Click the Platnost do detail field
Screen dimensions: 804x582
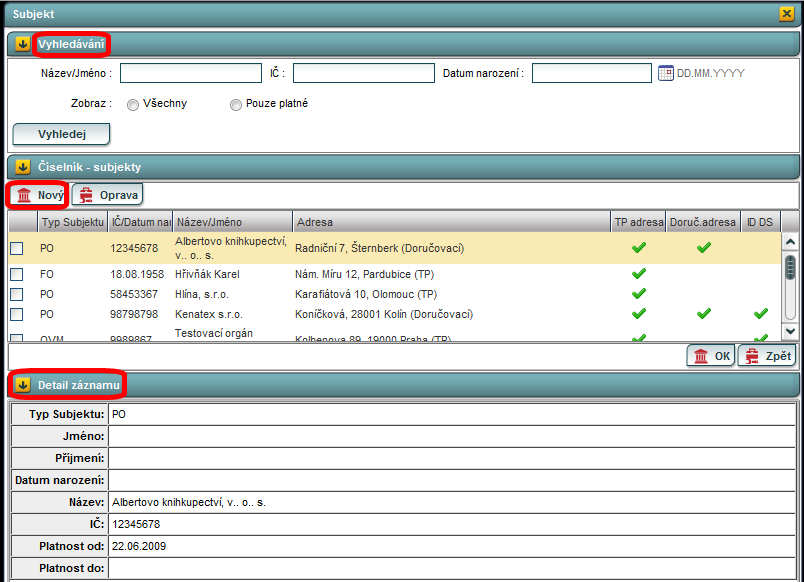pyautogui.click(x=452, y=568)
